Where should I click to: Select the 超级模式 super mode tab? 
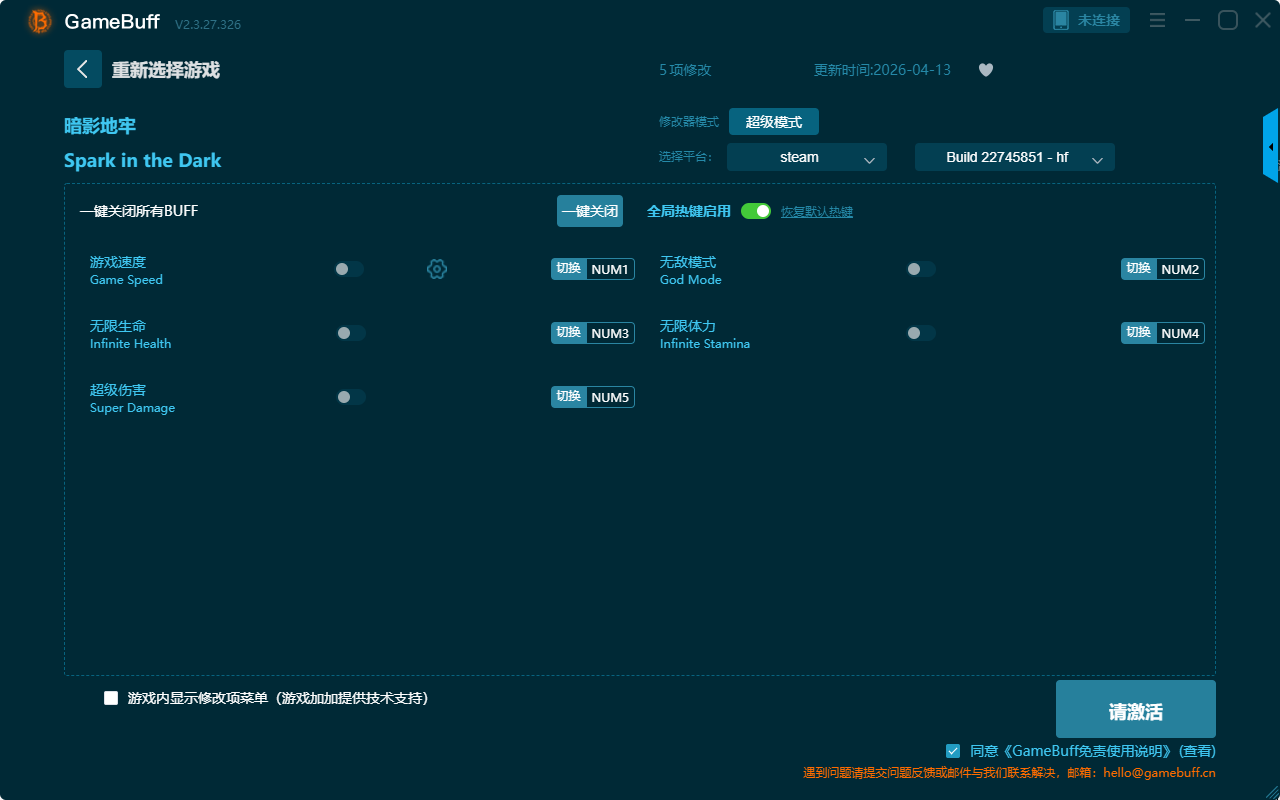773,122
